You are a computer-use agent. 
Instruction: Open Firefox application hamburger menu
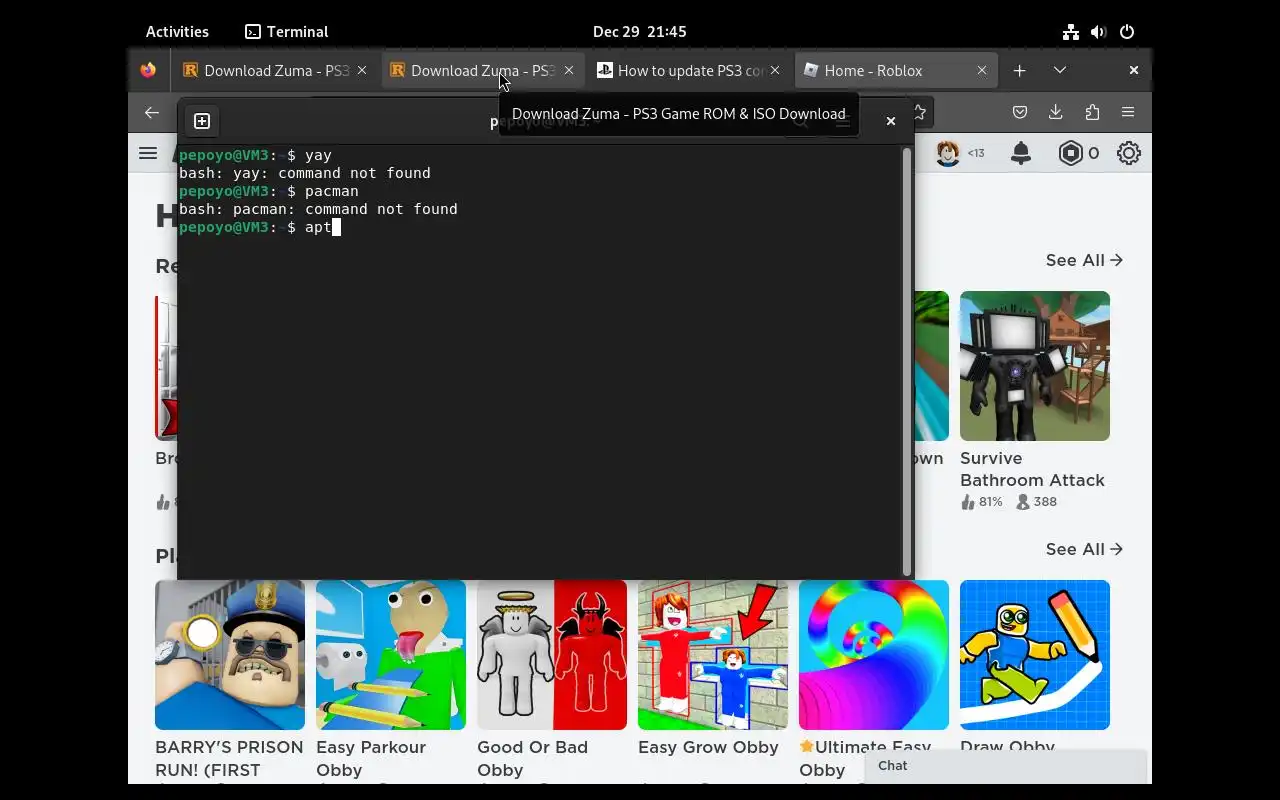[1128, 113]
